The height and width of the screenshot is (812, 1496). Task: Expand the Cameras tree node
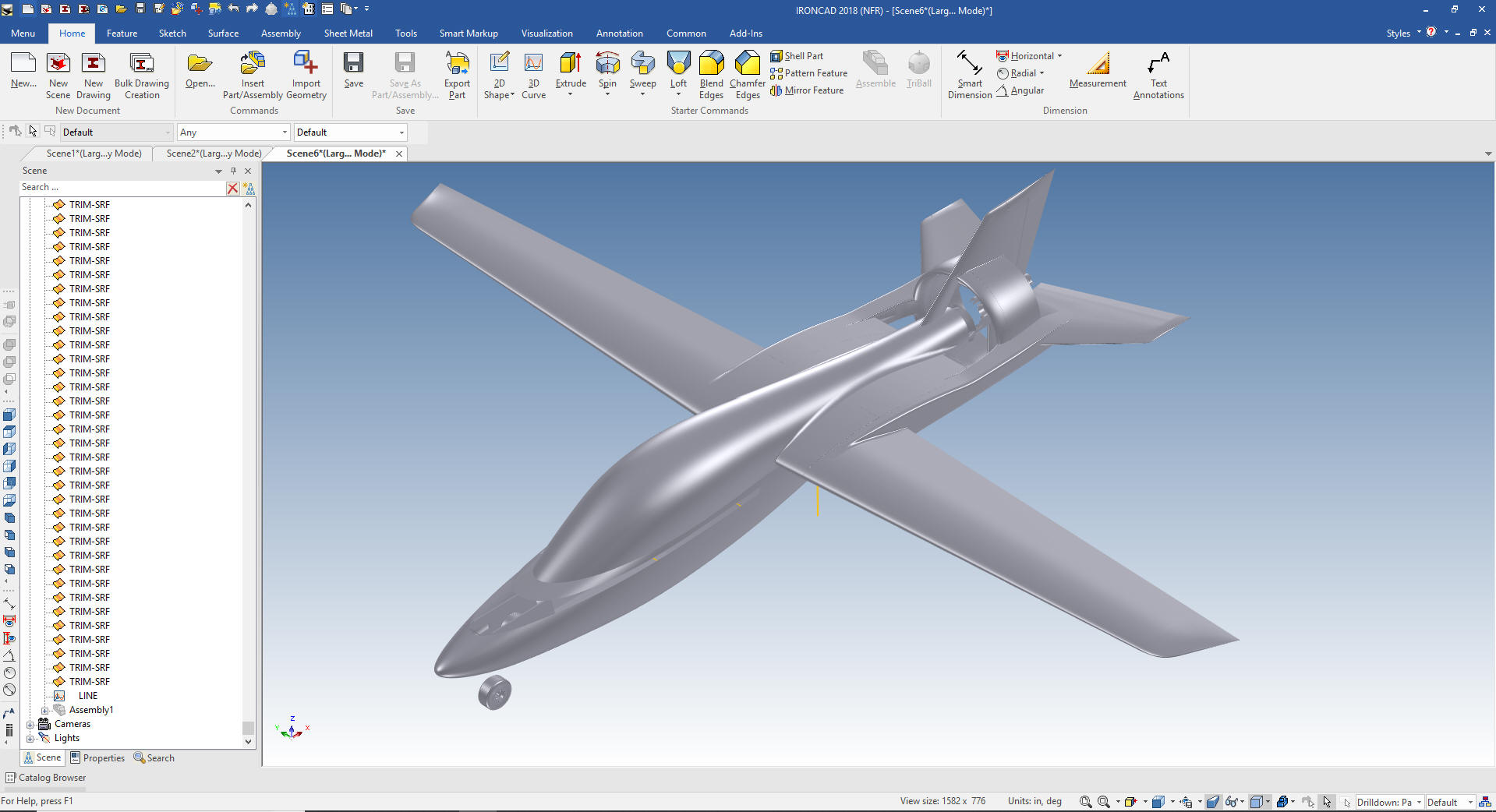(30, 725)
